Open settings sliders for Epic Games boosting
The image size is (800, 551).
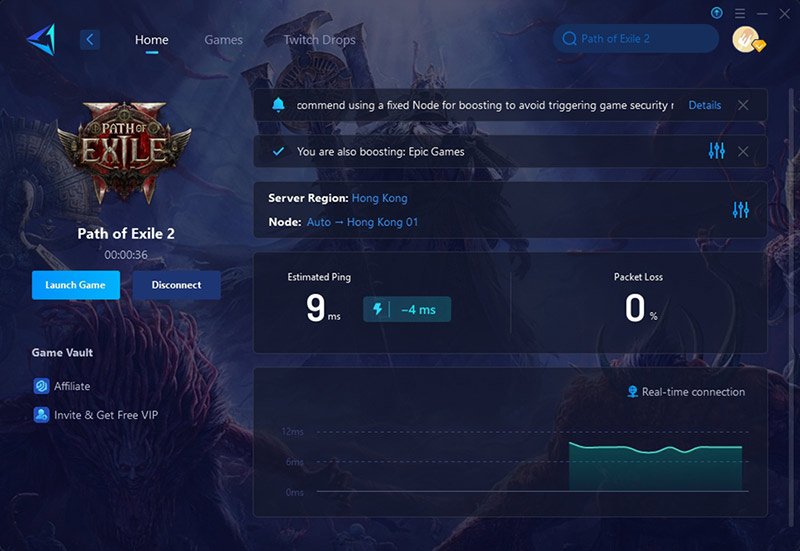coord(716,151)
